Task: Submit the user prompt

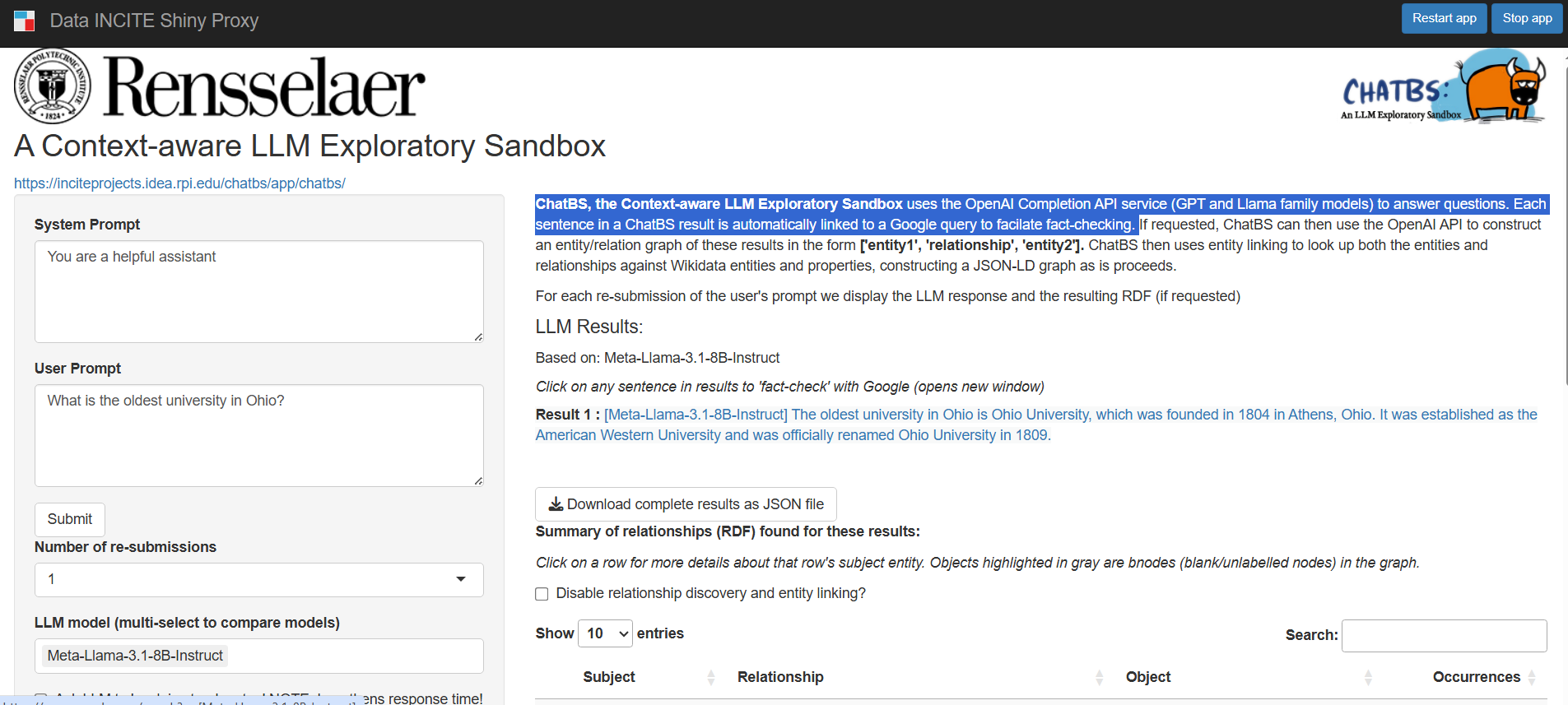Action: pos(70,519)
